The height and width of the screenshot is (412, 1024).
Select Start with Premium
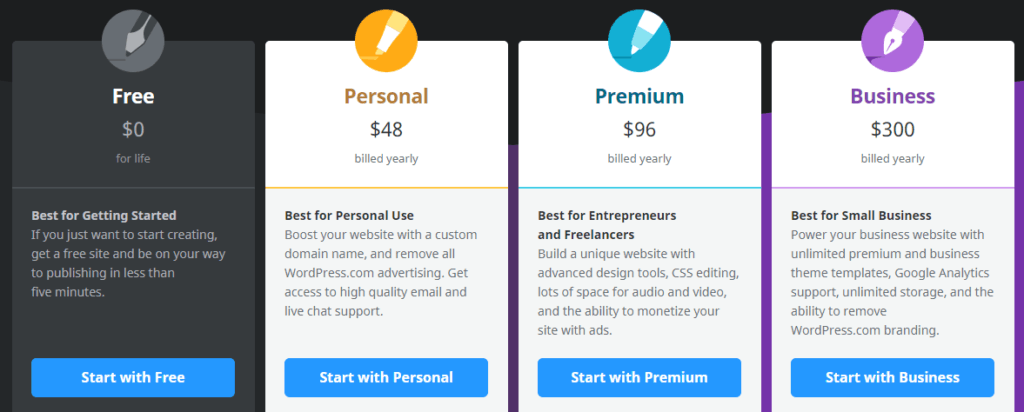tap(639, 377)
